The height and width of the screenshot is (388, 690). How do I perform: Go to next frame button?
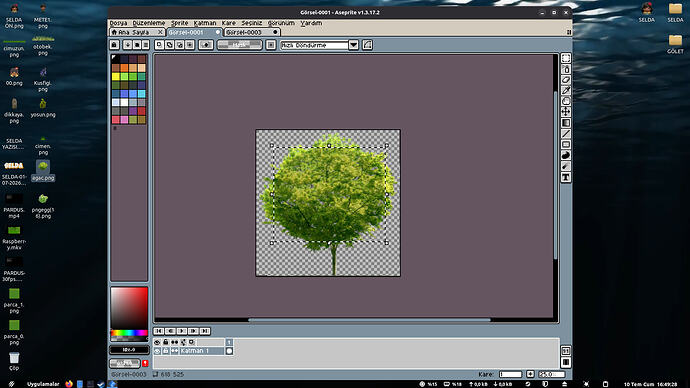pyautogui.click(x=193, y=331)
